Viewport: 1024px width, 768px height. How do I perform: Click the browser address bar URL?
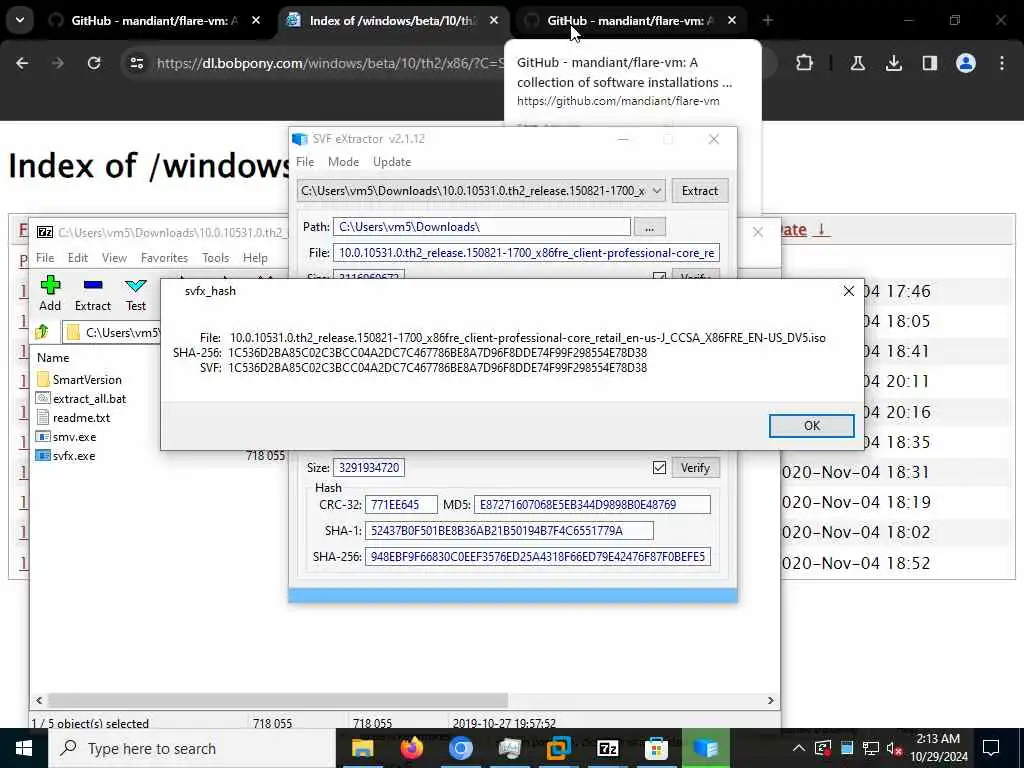click(x=330, y=63)
